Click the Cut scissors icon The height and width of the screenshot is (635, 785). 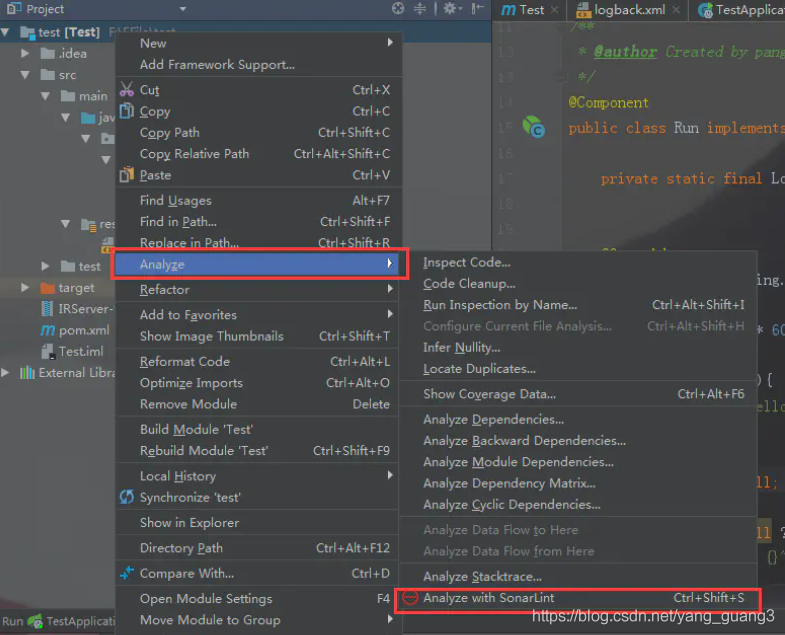click(127, 89)
